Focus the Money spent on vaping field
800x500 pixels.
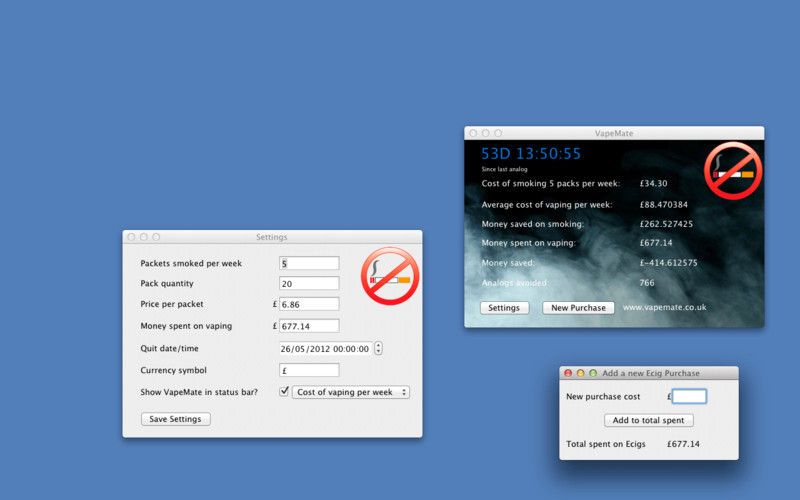(x=309, y=326)
